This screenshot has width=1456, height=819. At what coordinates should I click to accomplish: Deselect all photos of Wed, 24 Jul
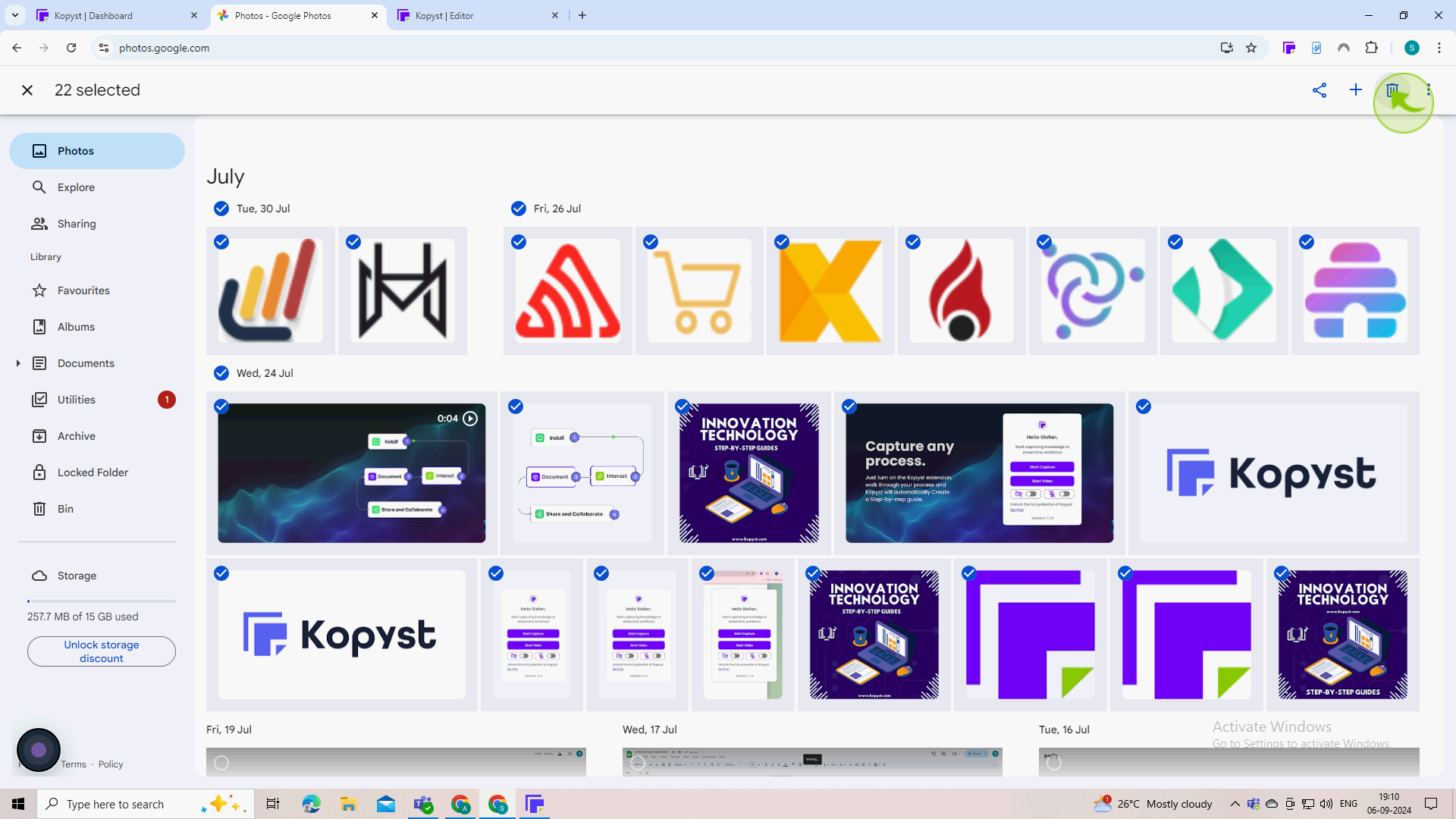[221, 373]
